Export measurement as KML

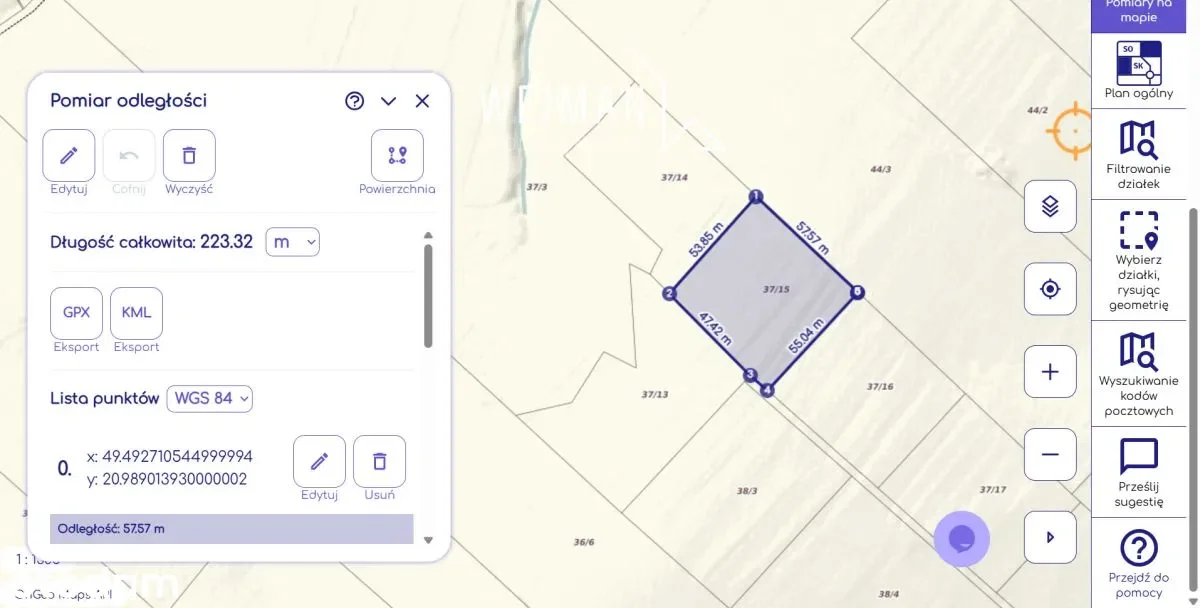136,313
